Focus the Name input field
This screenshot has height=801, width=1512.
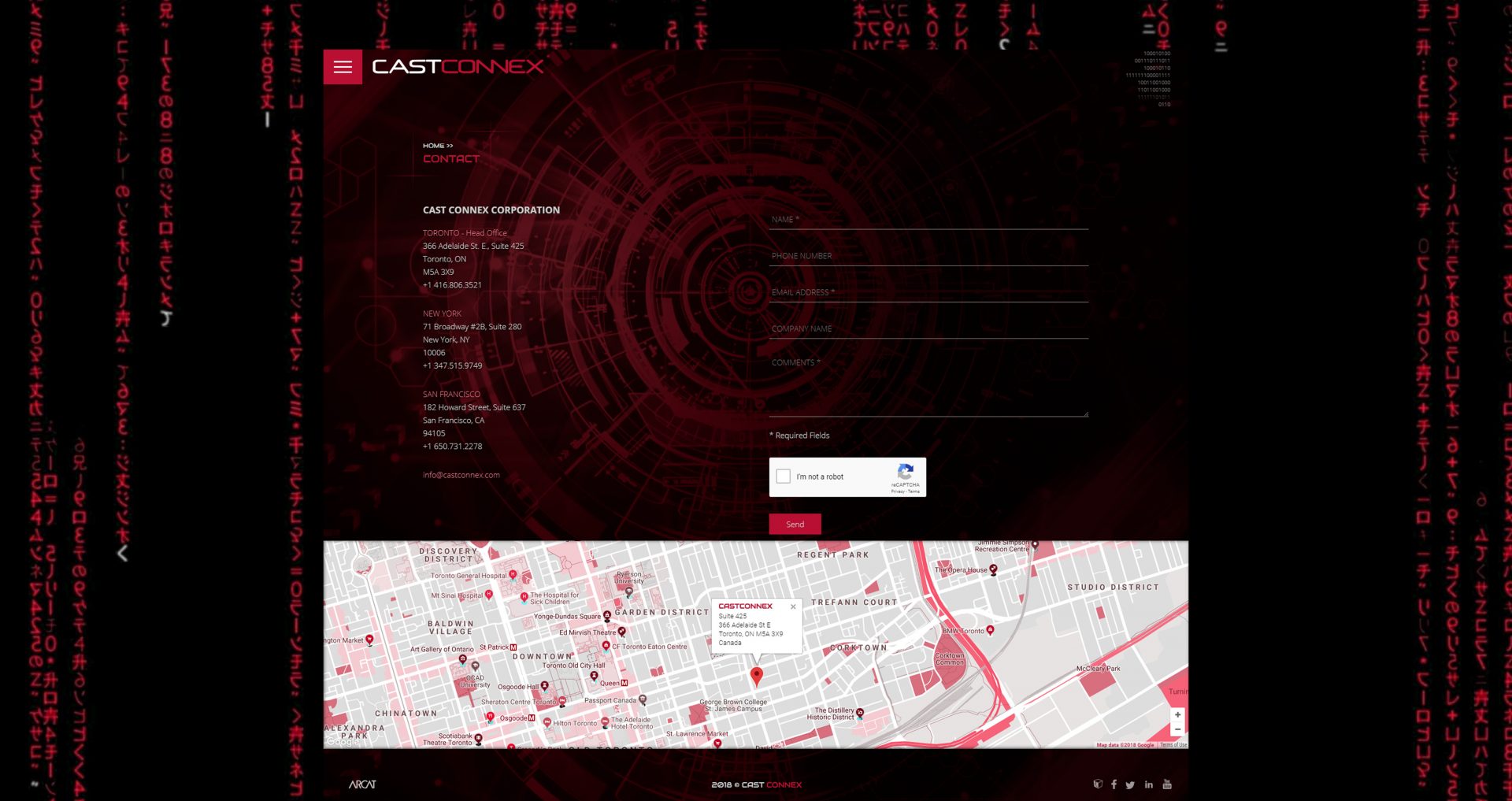tap(928, 220)
